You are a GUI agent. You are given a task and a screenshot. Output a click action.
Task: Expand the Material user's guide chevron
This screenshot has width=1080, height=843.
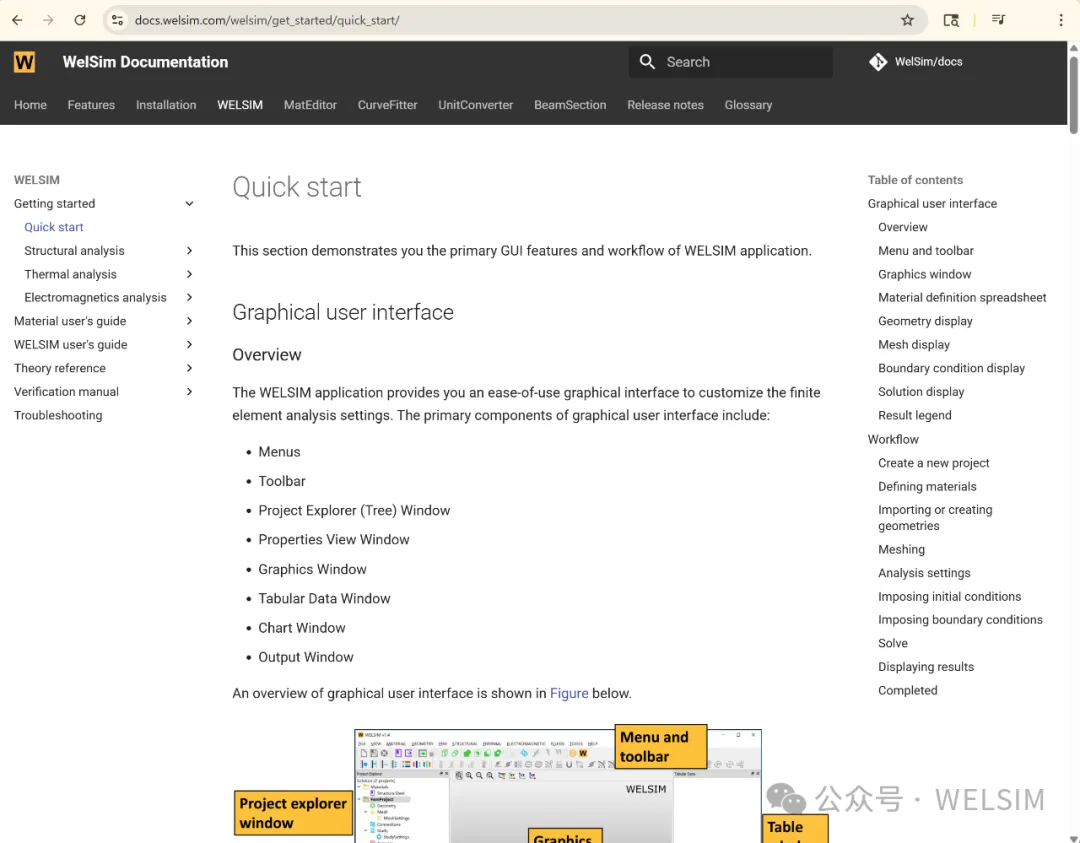point(189,321)
